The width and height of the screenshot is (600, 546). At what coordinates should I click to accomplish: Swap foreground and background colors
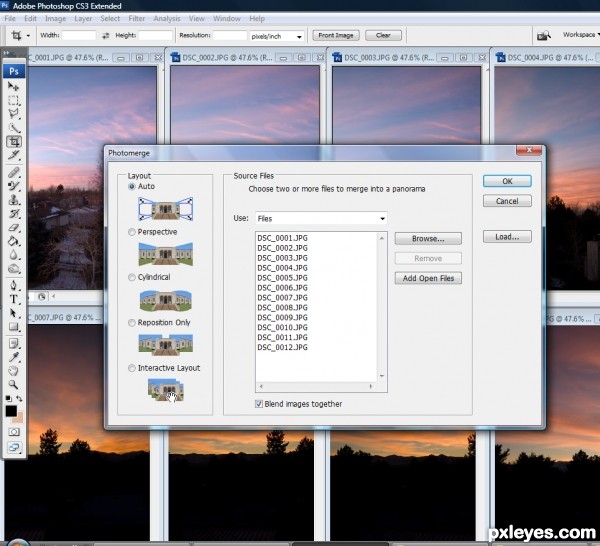19,399
